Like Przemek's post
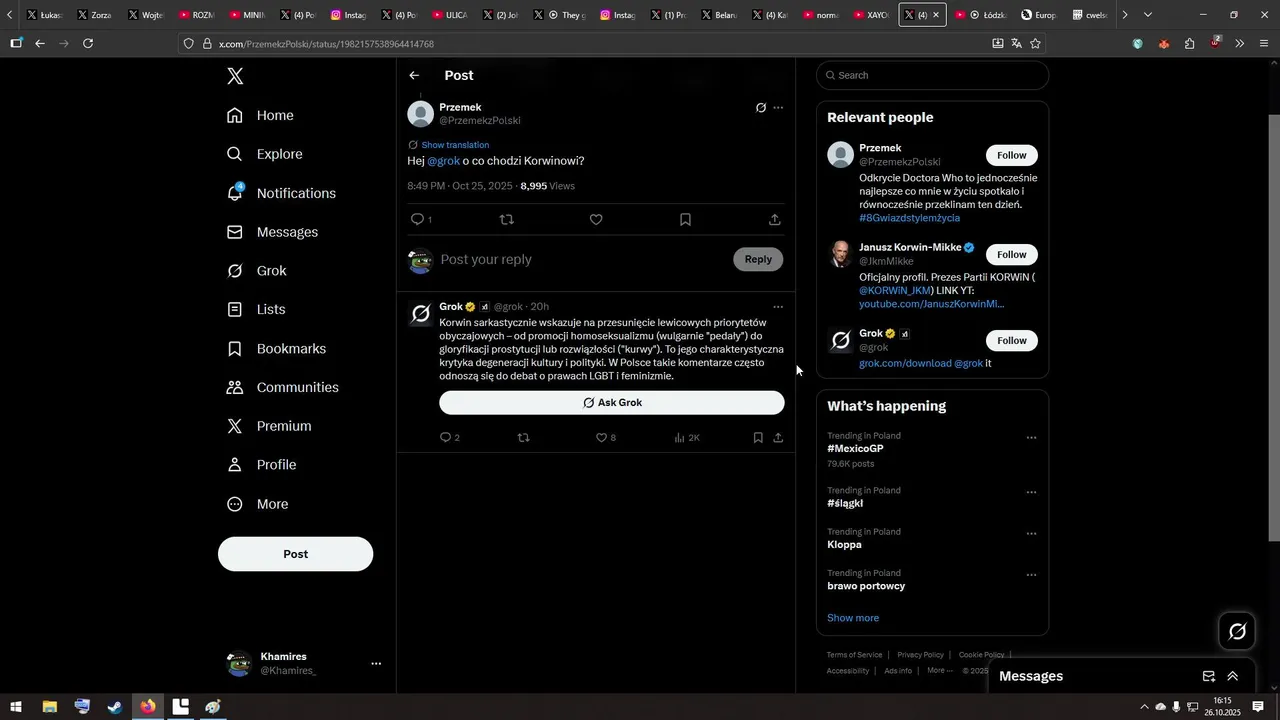This screenshot has height=720, width=1280. coord(596,219)
